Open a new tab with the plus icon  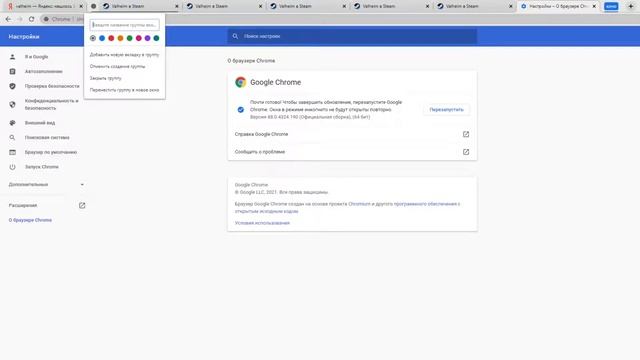point(631,6)
